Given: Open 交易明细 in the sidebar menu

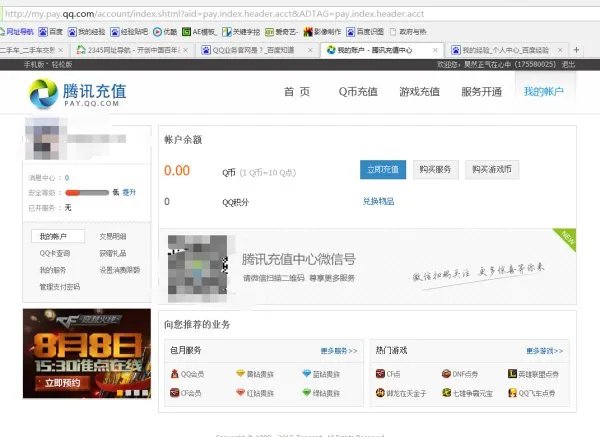Looking at the screenshot, I should pyautogui.click(x=113, y=236).
